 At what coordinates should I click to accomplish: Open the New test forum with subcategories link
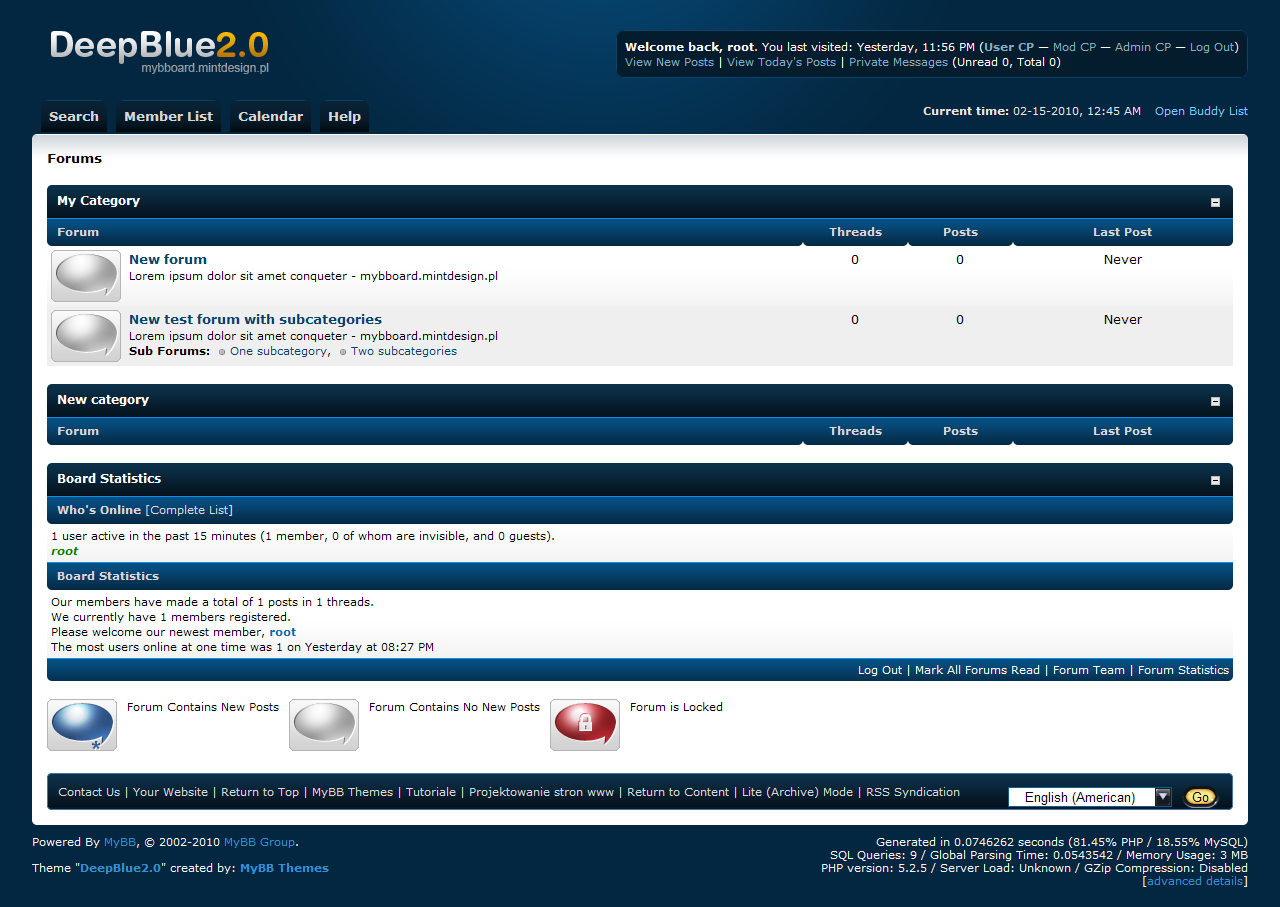pyautogui.click(x=255, y=320)
